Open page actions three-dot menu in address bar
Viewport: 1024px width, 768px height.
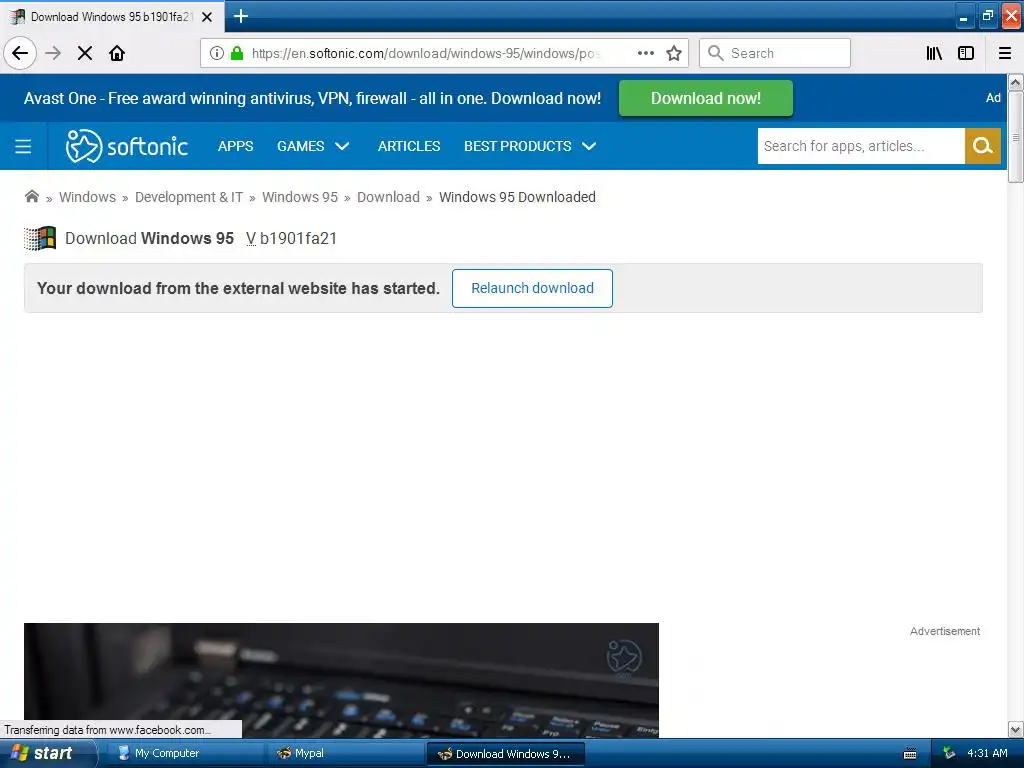[x=646, y=53]
